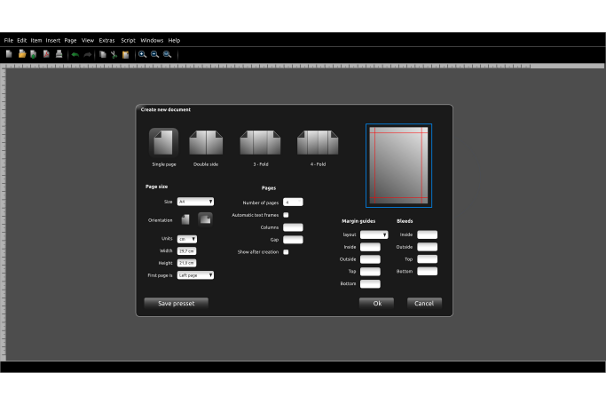This screenshot has width=606, height=406.
Task: Pick the 3-Fold layout icon
Action: pyautogui.click(x=260, y=142)
